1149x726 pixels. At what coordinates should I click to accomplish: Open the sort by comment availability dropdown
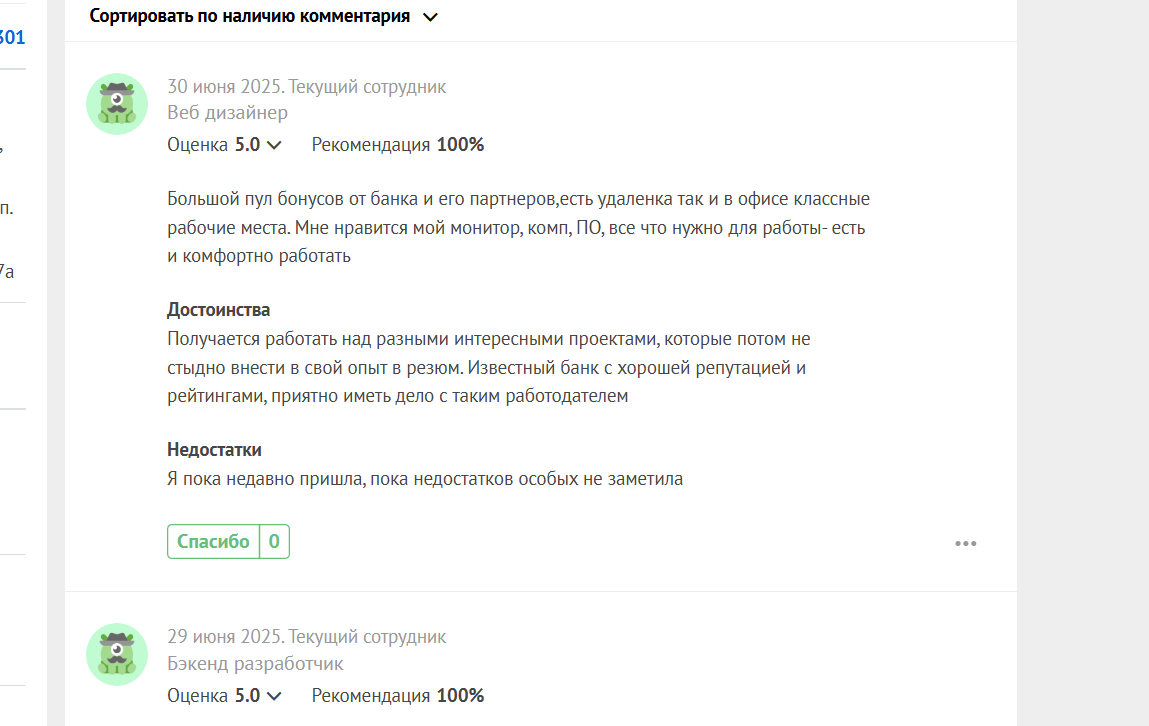[263, 16]
